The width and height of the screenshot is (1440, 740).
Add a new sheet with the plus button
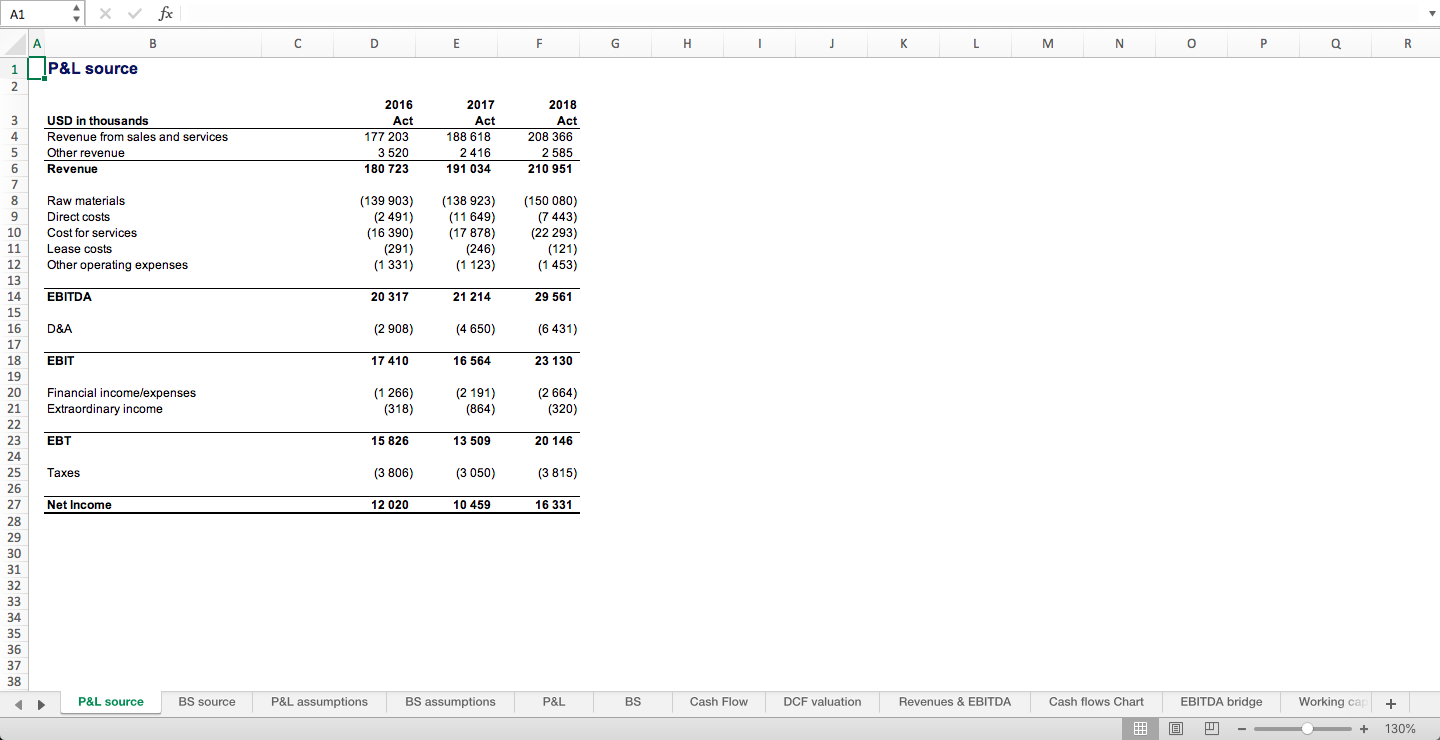tap(1390, 703)
